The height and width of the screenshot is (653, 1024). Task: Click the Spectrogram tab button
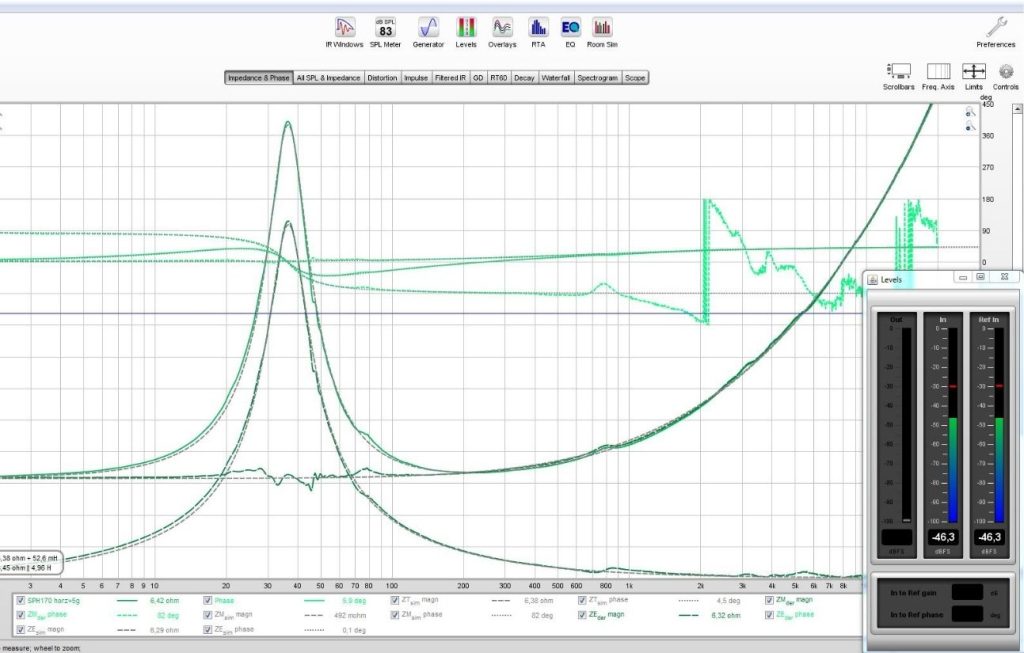point(598,77)
